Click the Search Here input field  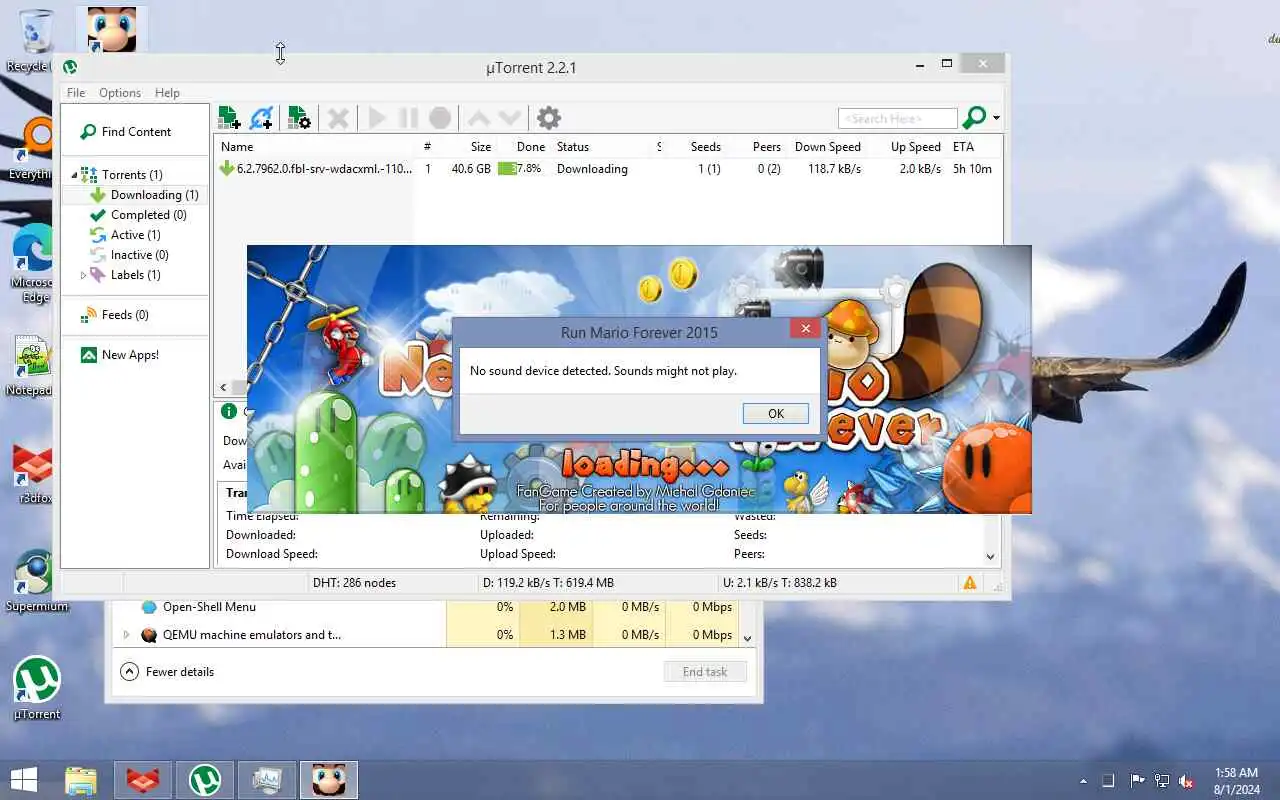point(897,119)
